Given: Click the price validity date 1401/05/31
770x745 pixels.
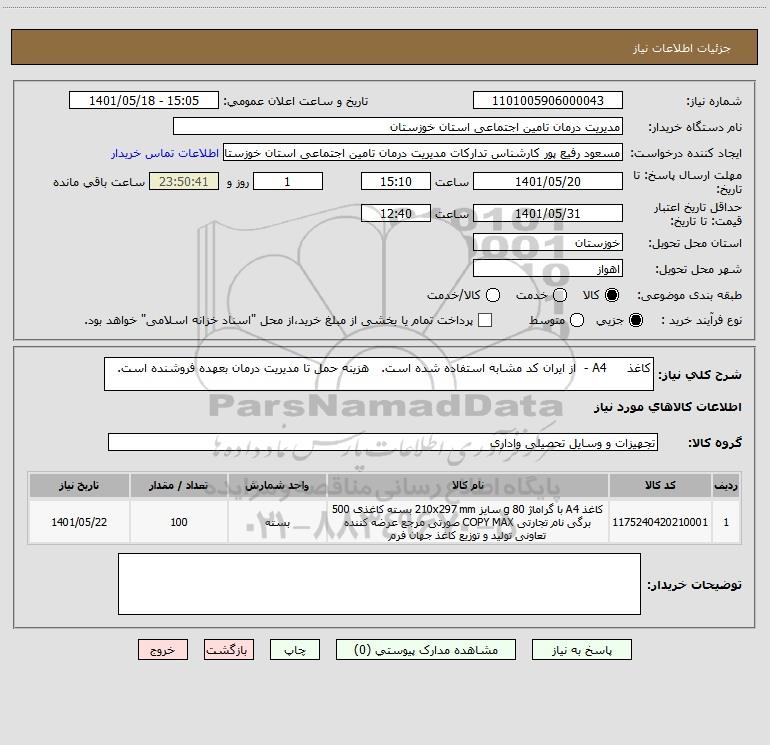Looking at the screenshot, I should click(x=548, y=213).
